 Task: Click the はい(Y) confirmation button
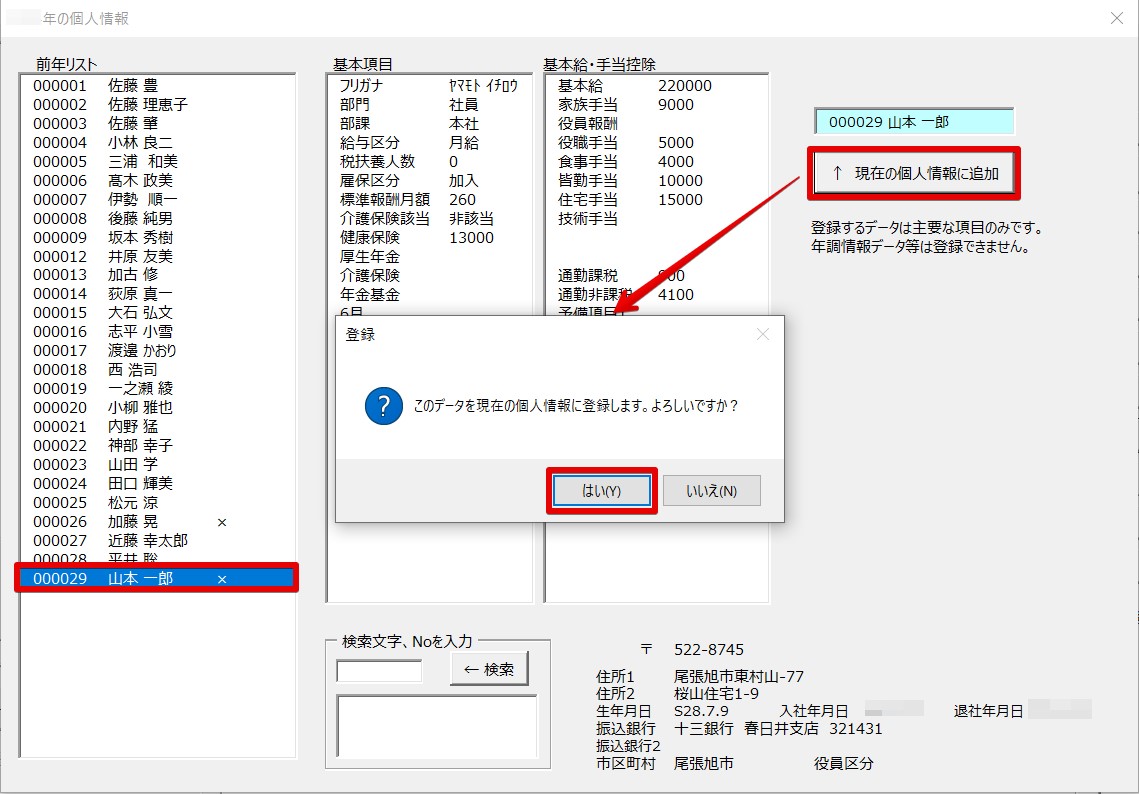(x=601, y=491)
